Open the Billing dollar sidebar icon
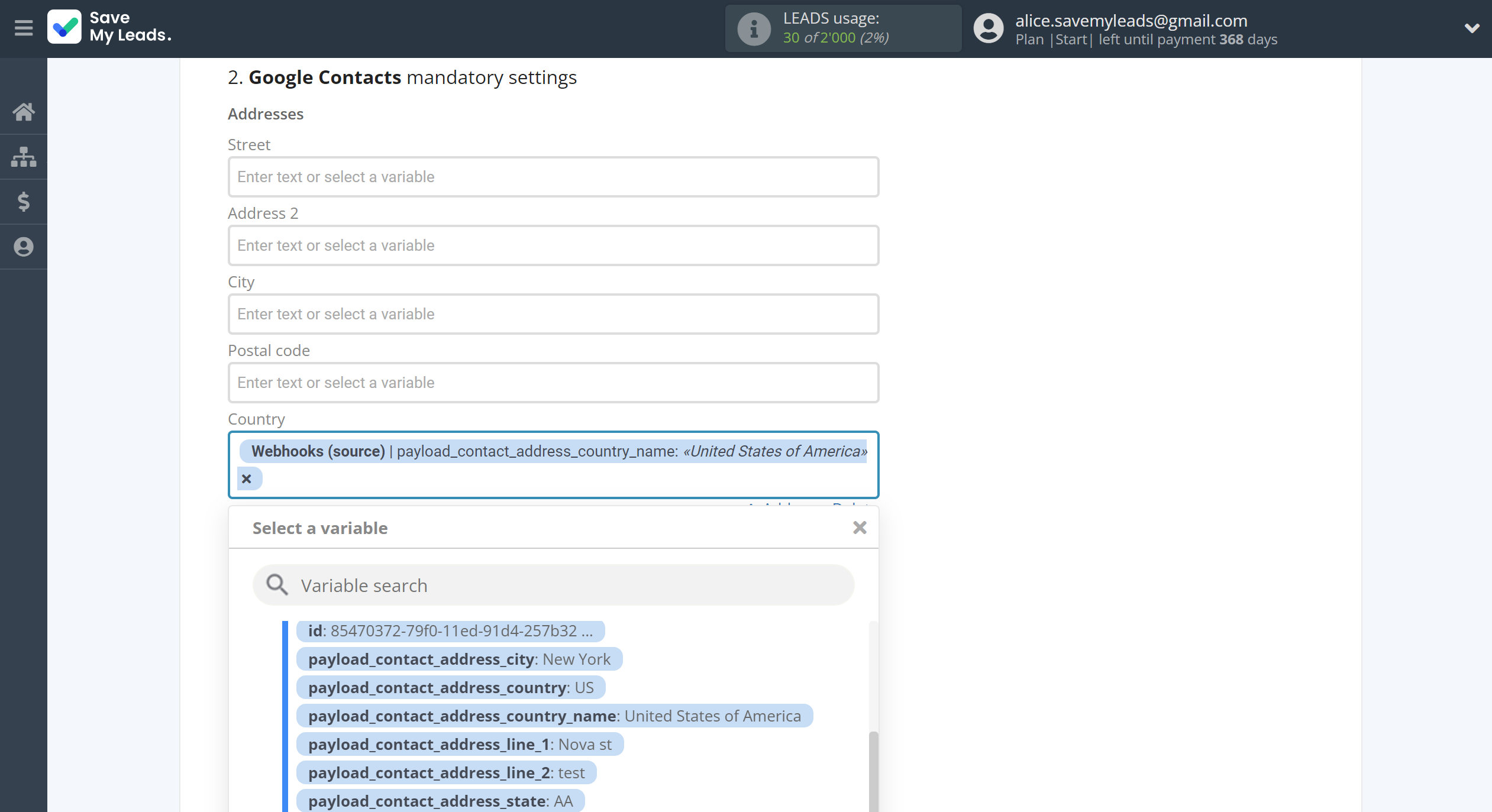 (24, 202)
